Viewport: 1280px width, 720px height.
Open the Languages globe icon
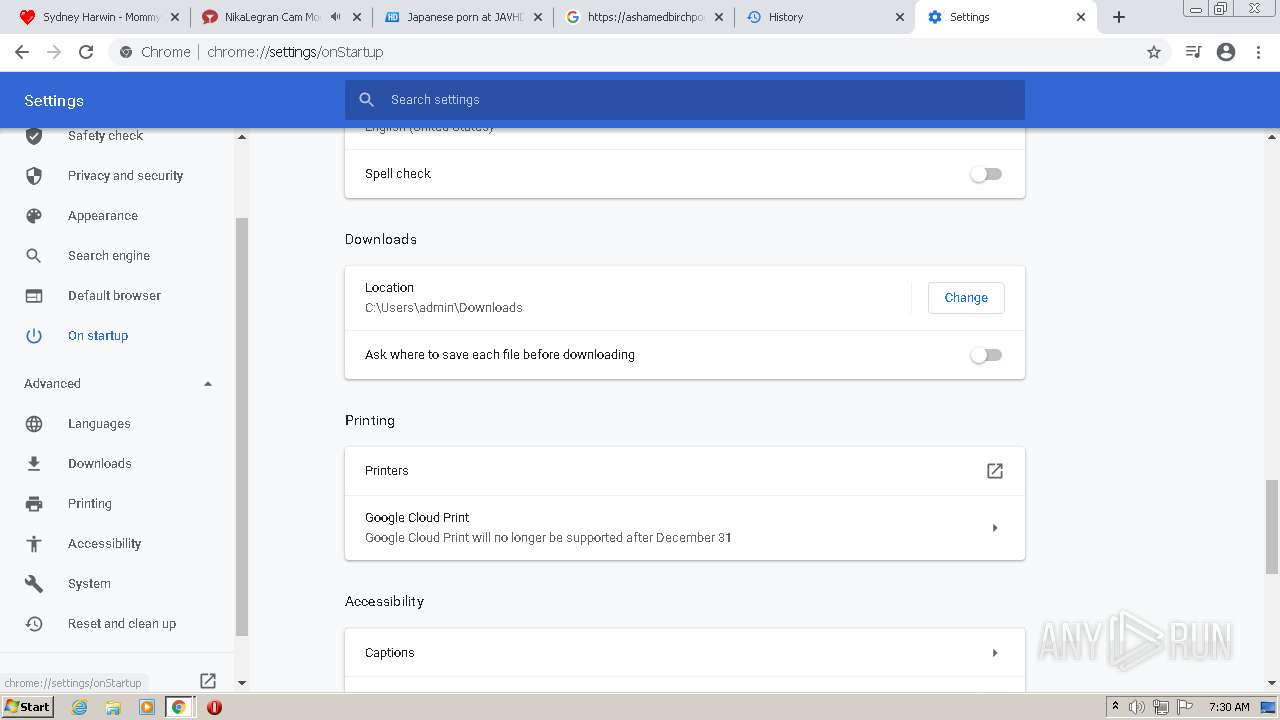coord(34,424)
